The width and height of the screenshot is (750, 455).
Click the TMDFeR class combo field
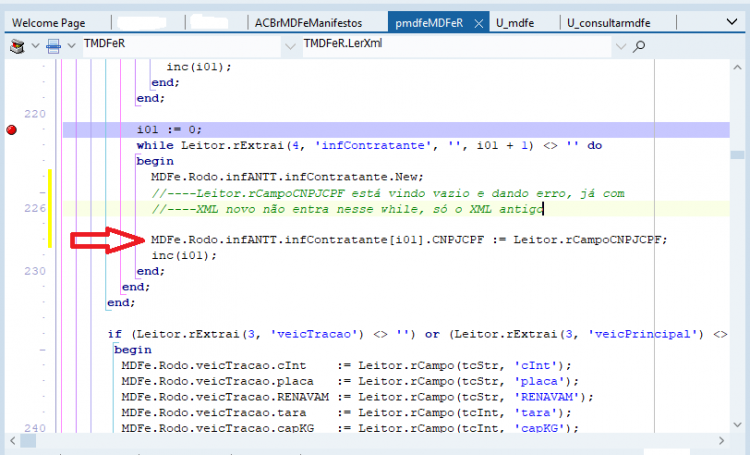pyautogui.click(x=182, y=46)
